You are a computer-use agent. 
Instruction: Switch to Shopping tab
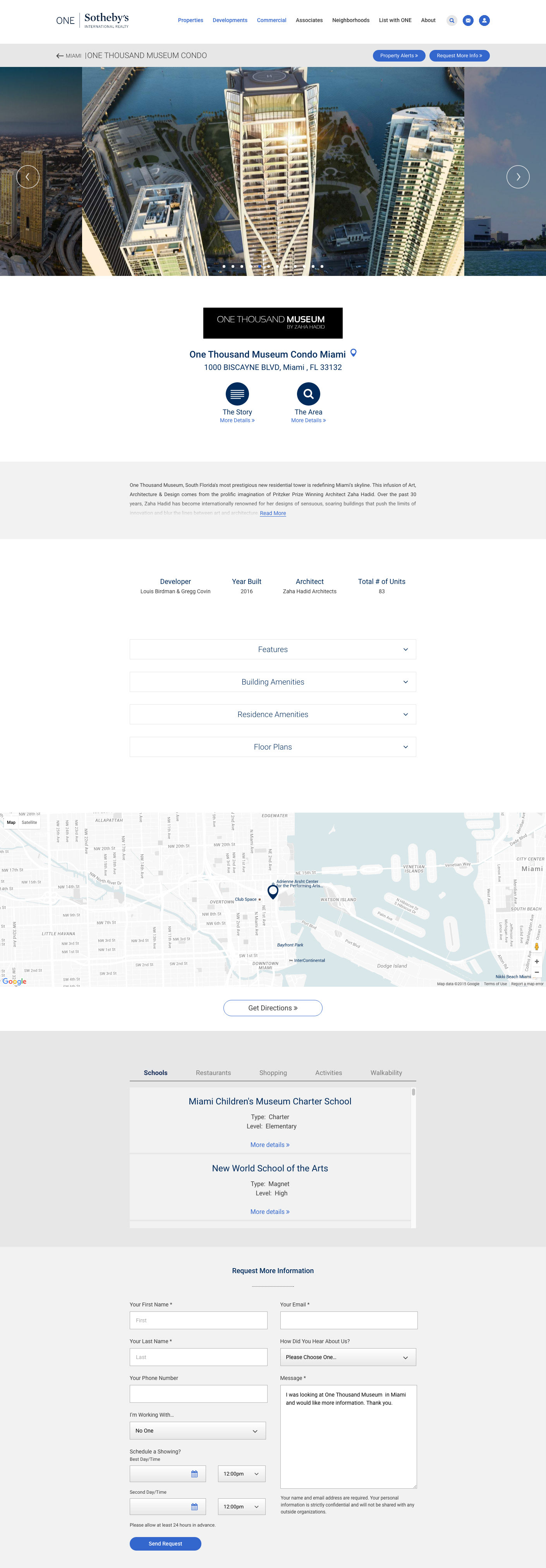click(x=273, y=1073)
